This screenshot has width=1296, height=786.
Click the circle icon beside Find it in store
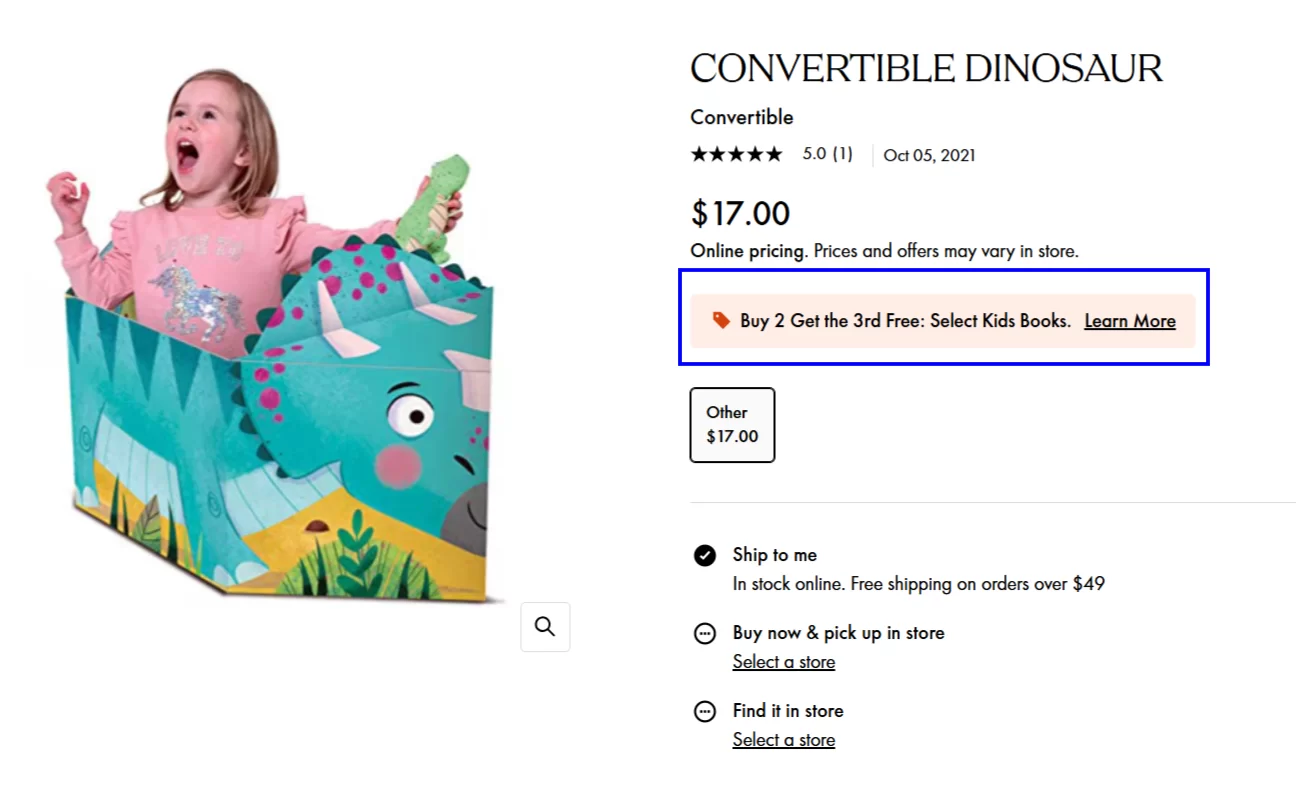coord(705,712)
